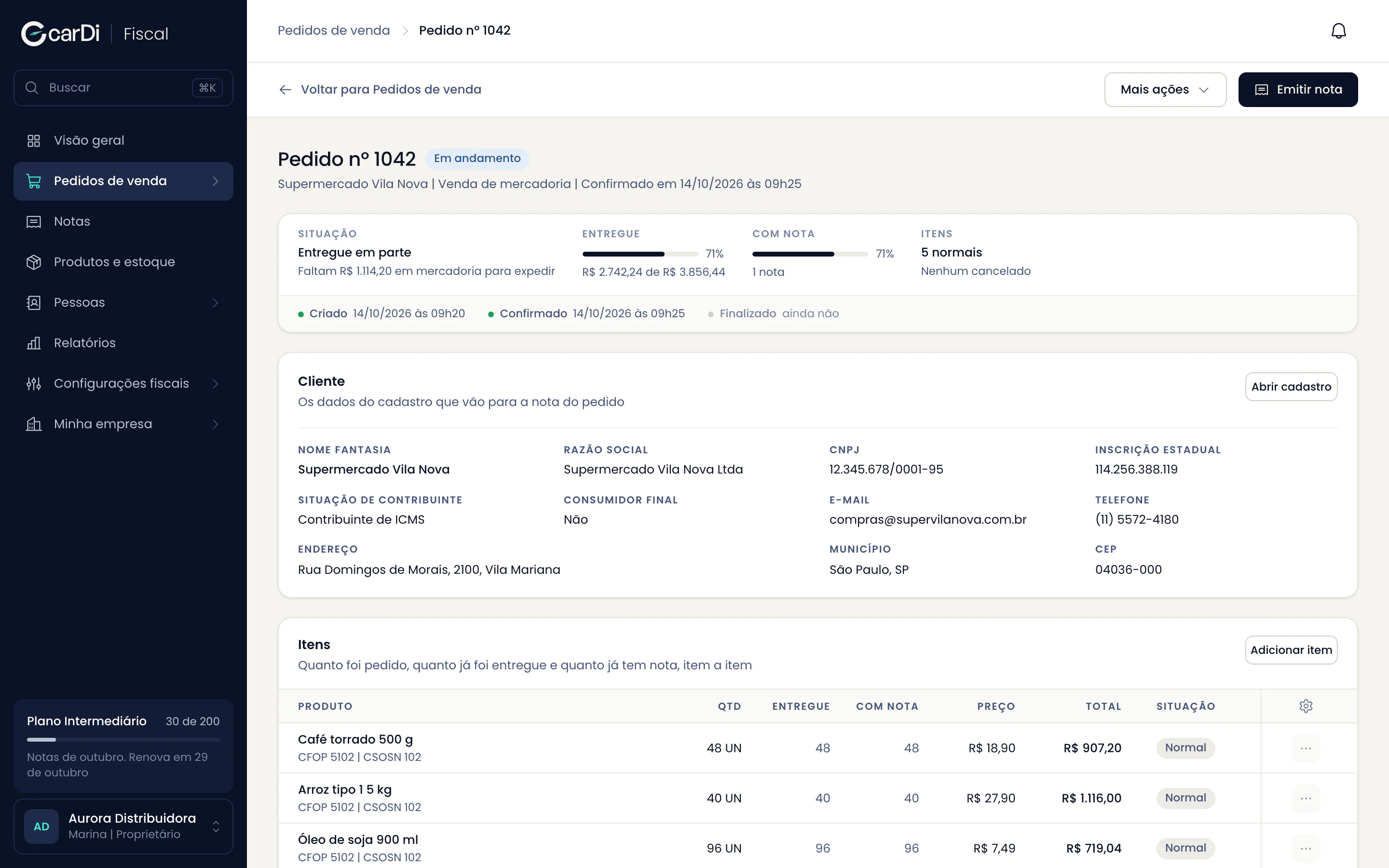
Task: Open row actions for Café torrado 500 g
Action: [x=1306, y=748]
